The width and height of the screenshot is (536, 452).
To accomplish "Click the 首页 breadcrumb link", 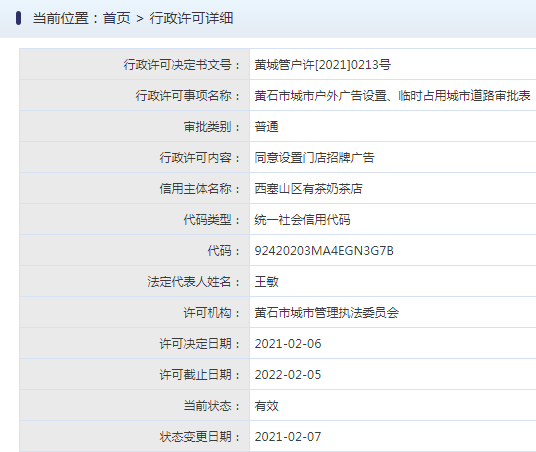I will [x=117, y=18].
